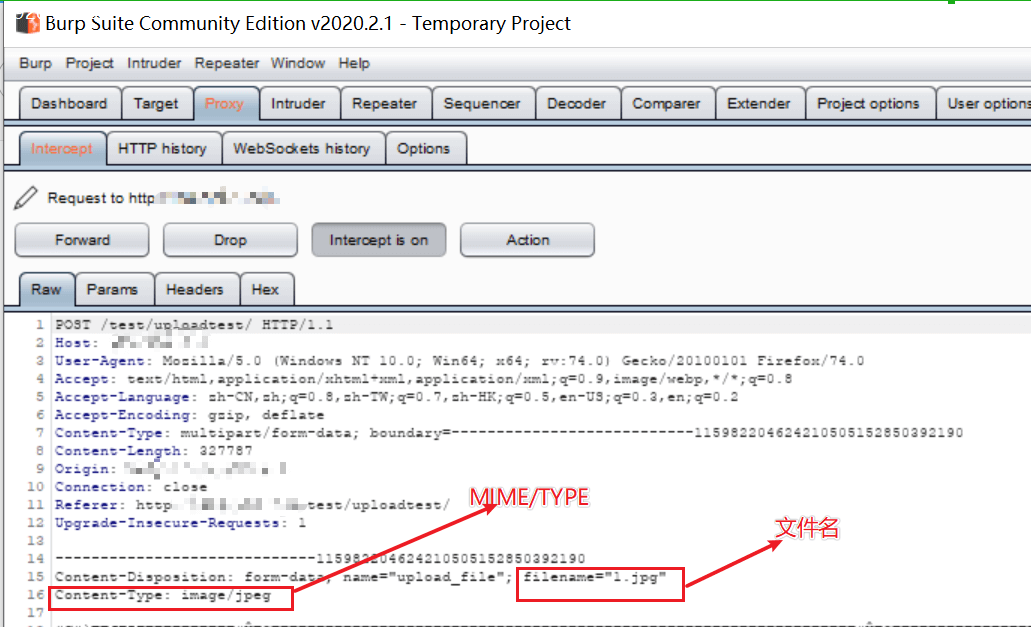Viewport: 1031px width, 627px height.
Task: View the HTTP history sub-tab
Action: click(162, 149)
